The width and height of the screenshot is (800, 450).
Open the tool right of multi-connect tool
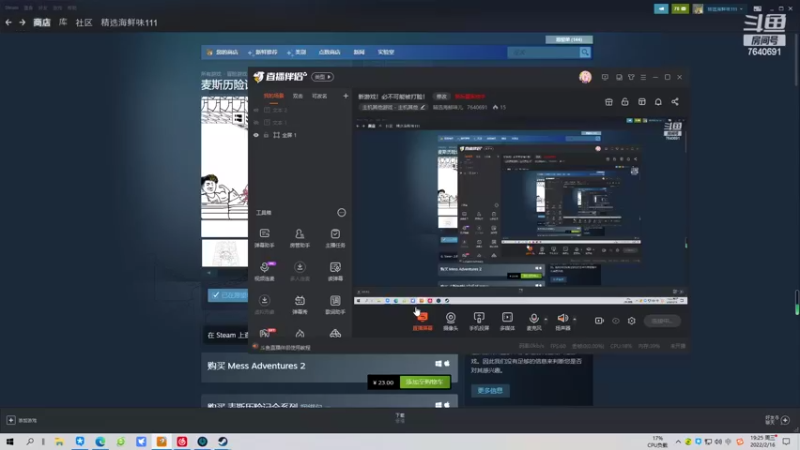(335, 271)
